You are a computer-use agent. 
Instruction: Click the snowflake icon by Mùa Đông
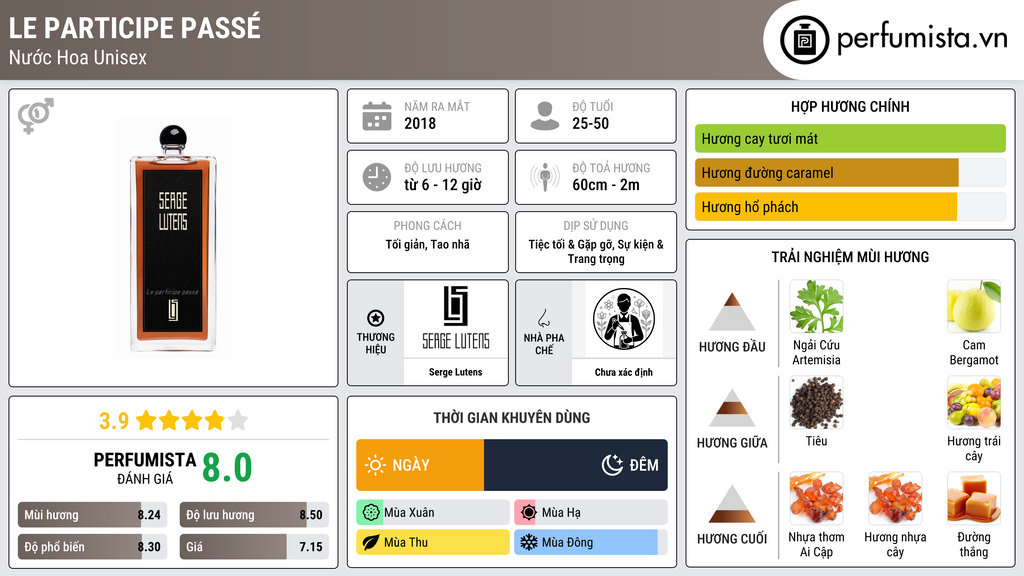[528, 542]
